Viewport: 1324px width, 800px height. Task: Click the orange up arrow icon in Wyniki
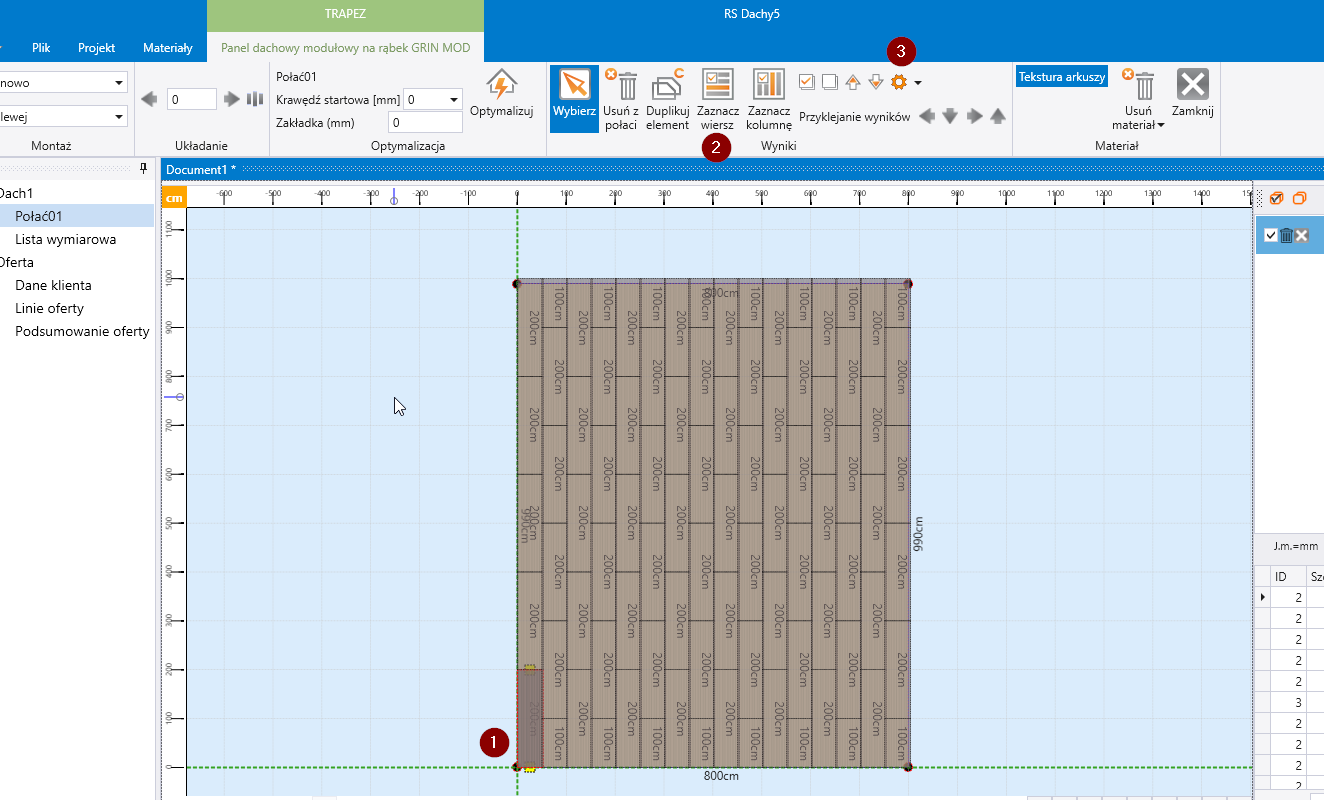tap(852, 82)
